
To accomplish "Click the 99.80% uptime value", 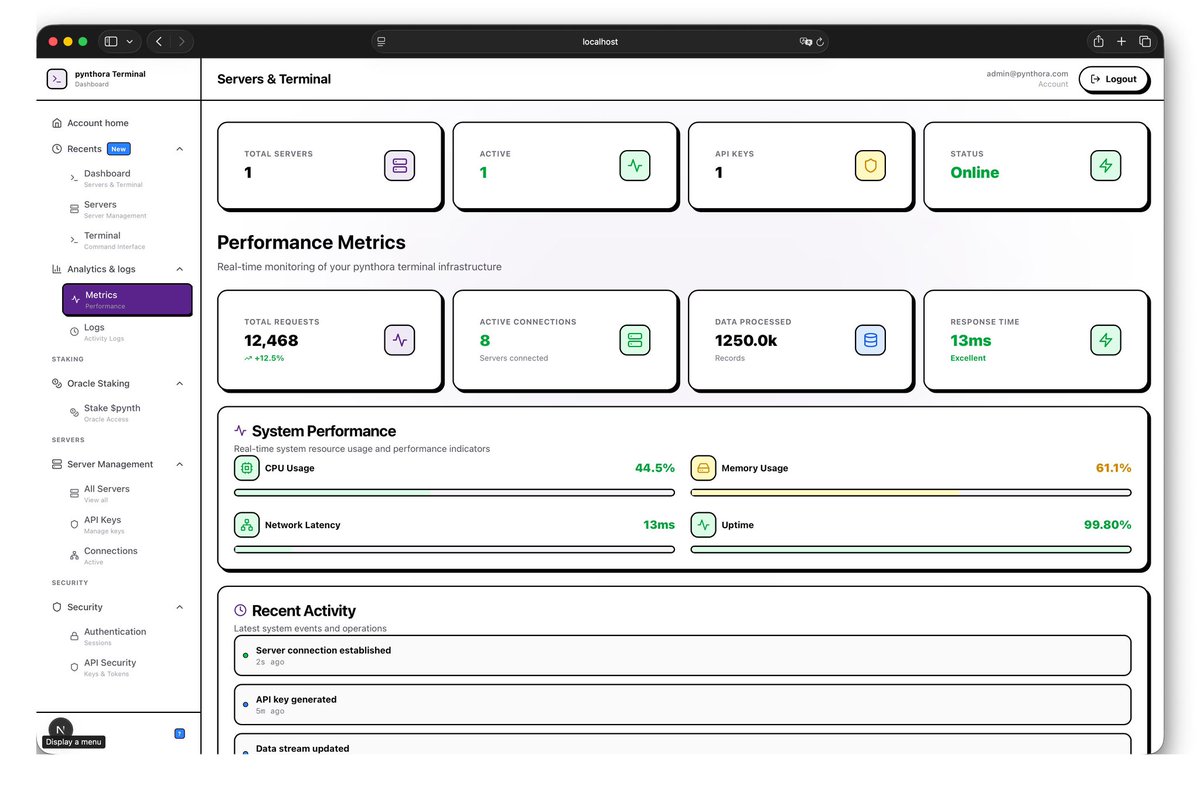I will pyautogui.click(x=1108, y=525).
